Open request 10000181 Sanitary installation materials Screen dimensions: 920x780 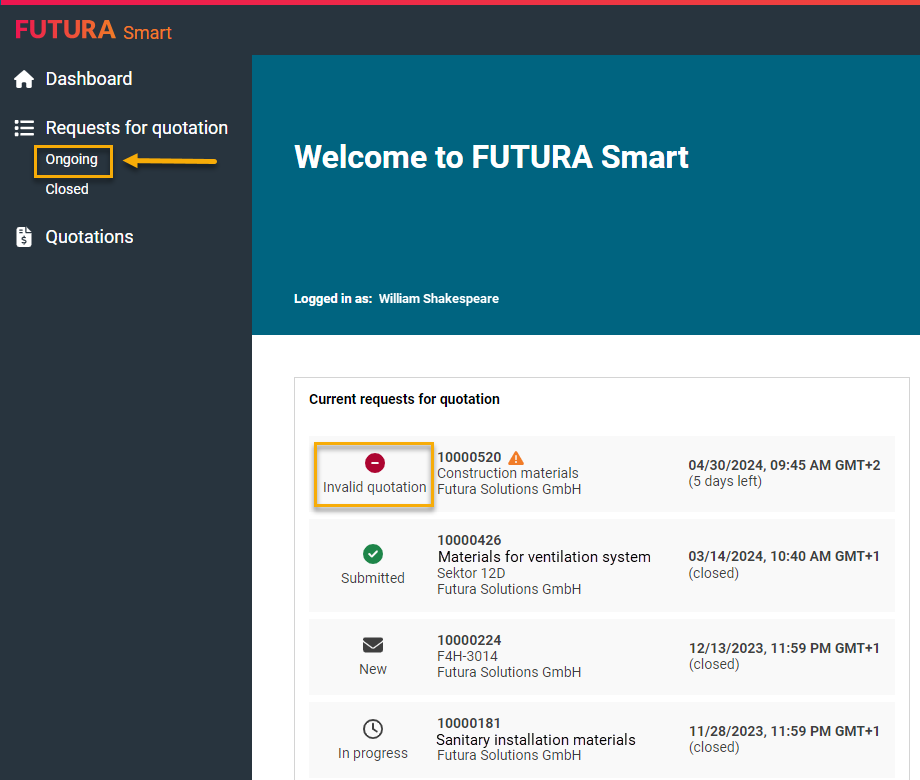click(x=535, y=740)
